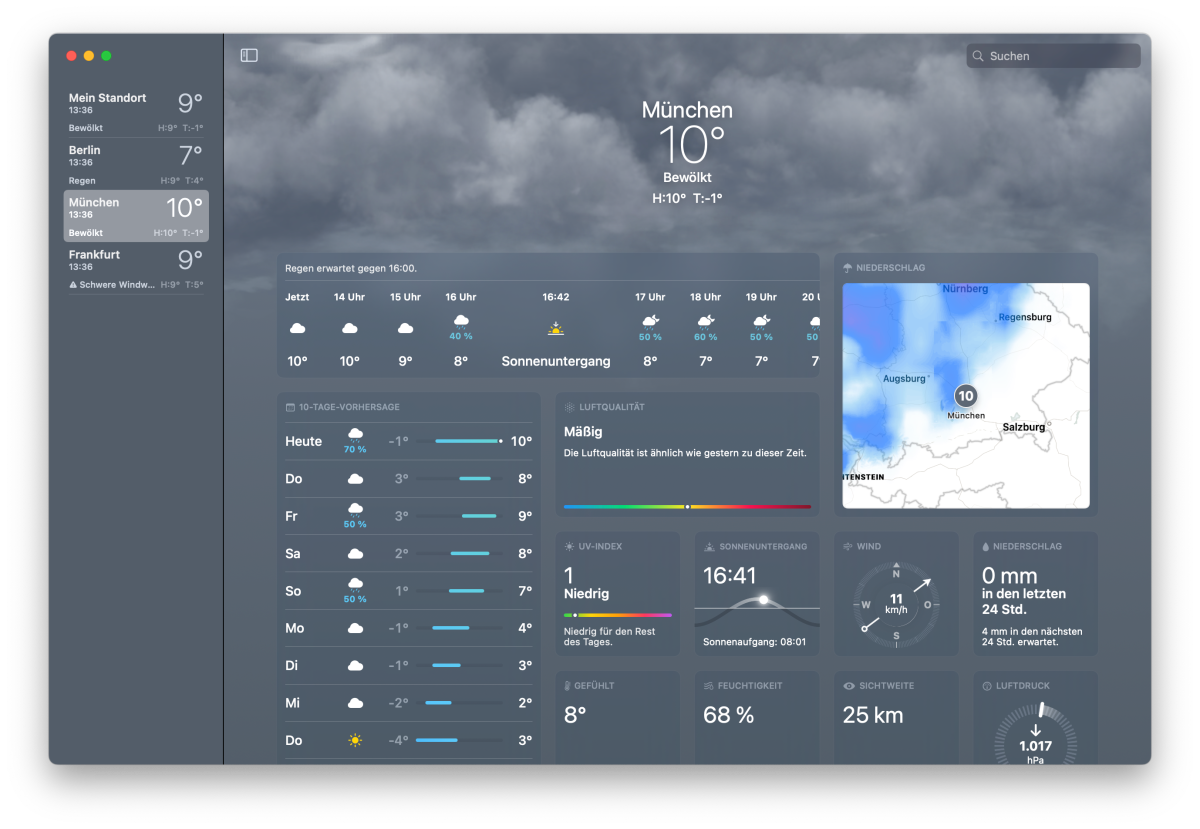Click the sunset icon at 16:42
1200x829 pixels.
[556, 328]
